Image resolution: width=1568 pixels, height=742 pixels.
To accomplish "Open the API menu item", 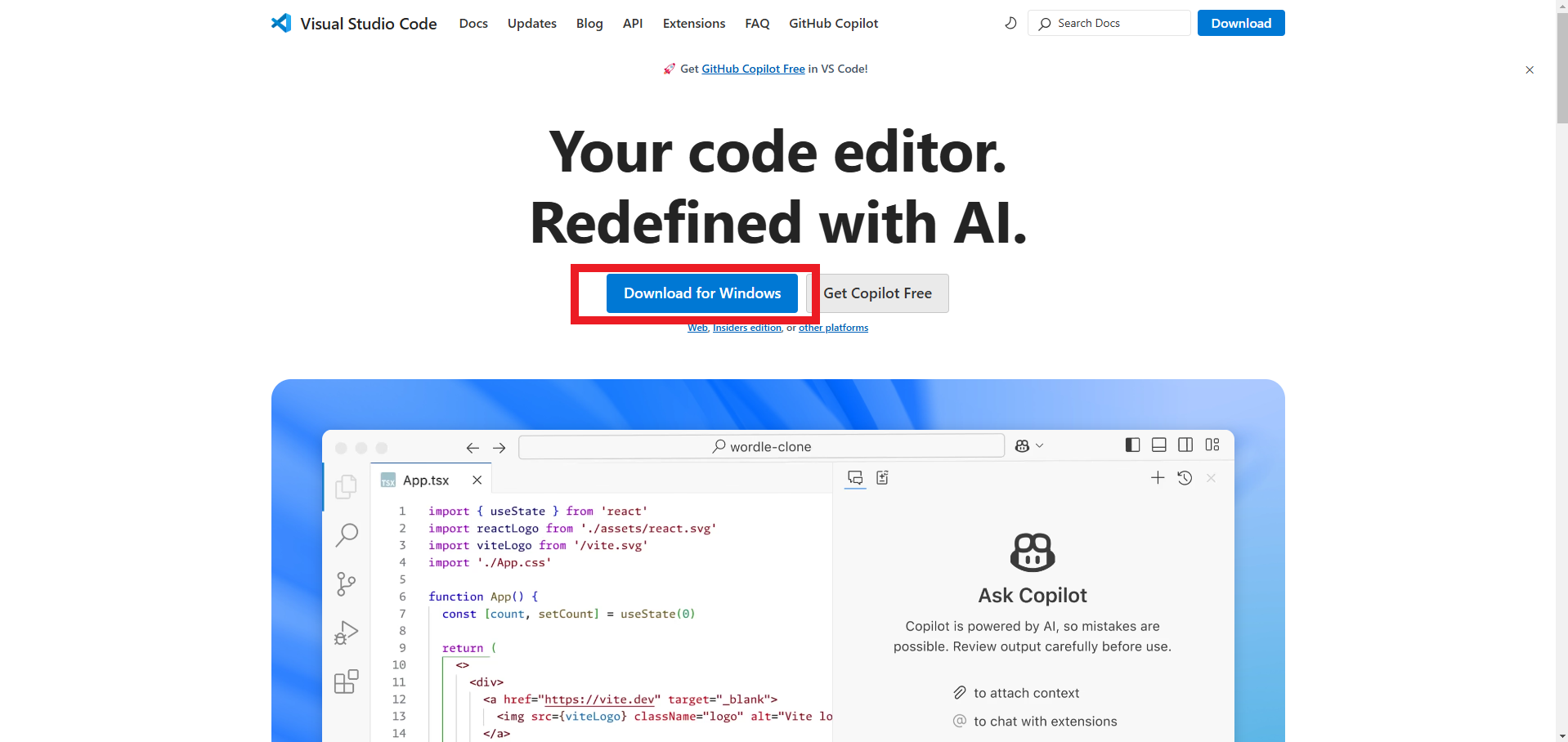I will (633, 24).
